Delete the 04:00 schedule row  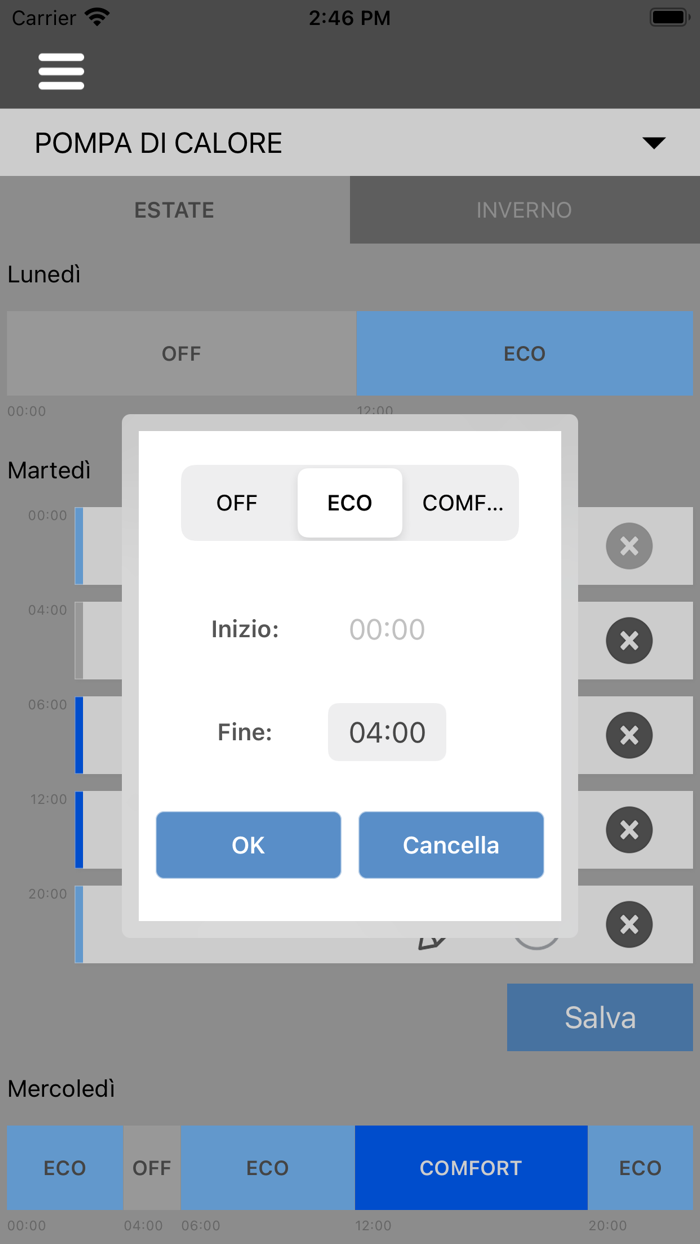(x=629, y=641)
